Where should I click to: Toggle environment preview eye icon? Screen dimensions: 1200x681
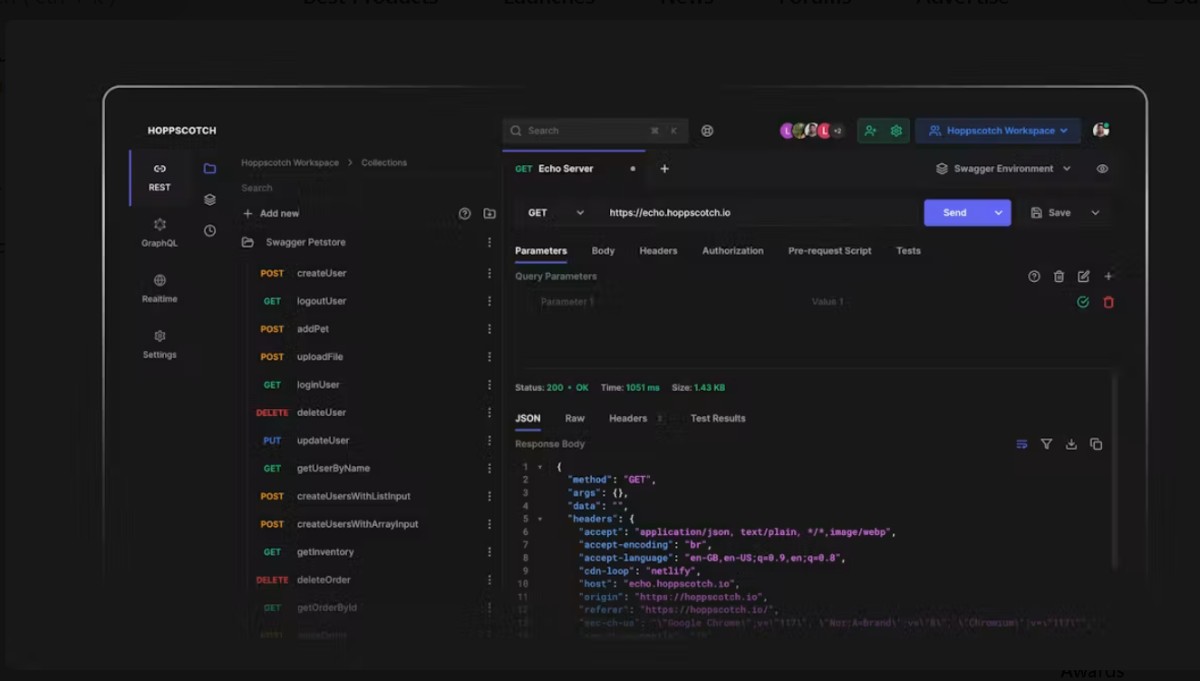pos(1102,169)
